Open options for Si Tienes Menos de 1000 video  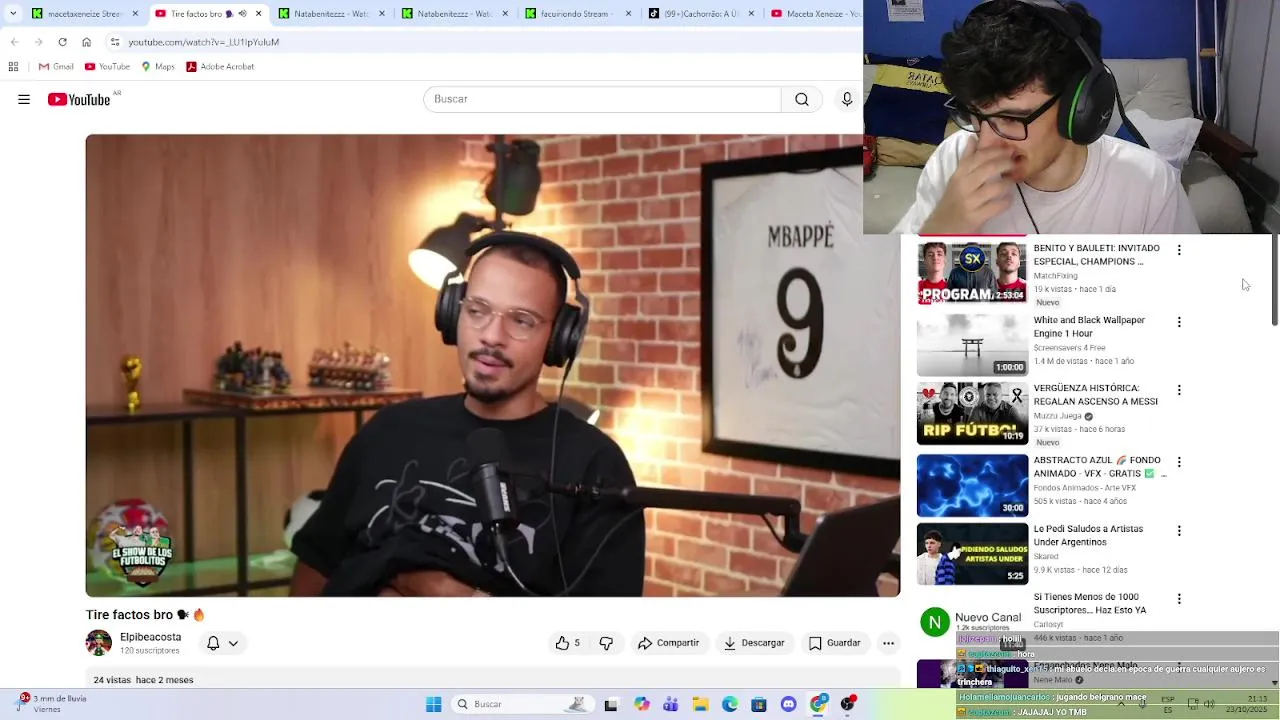(x=1179, y=599)
